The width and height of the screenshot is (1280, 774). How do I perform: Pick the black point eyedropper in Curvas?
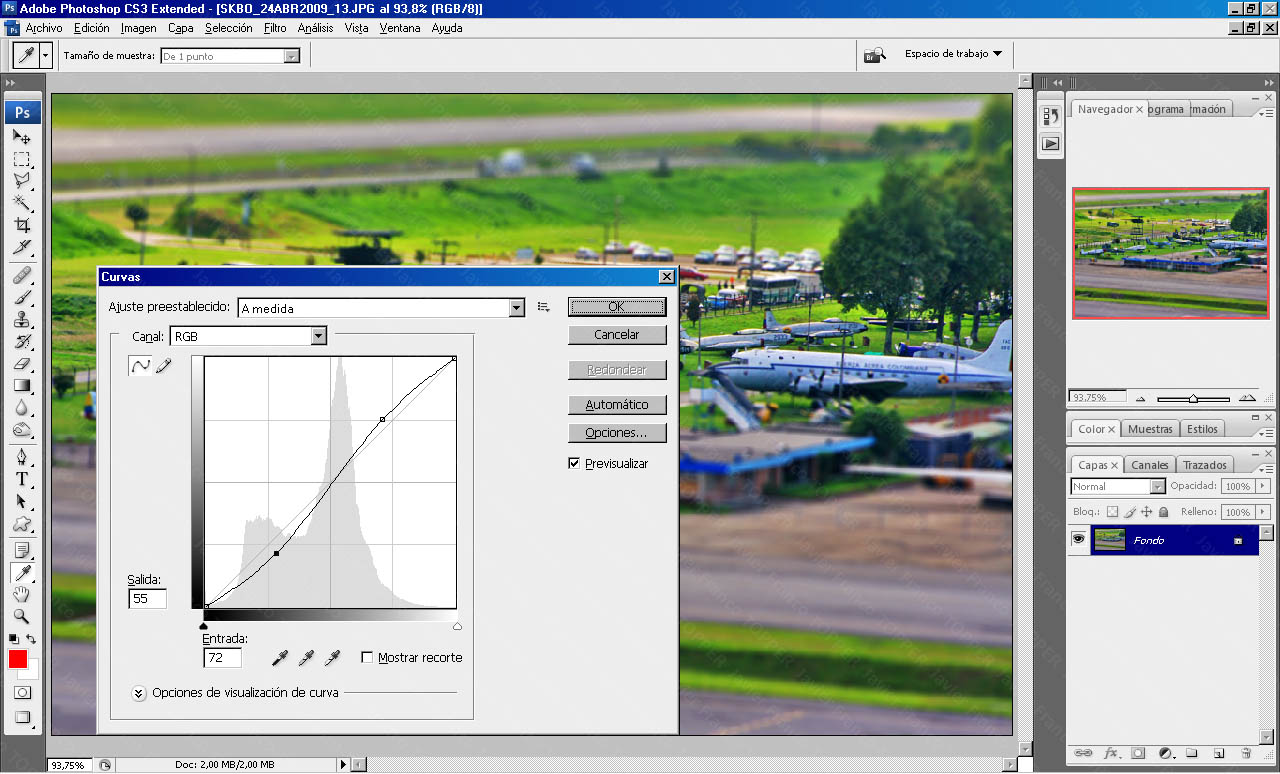pos(281,657)
